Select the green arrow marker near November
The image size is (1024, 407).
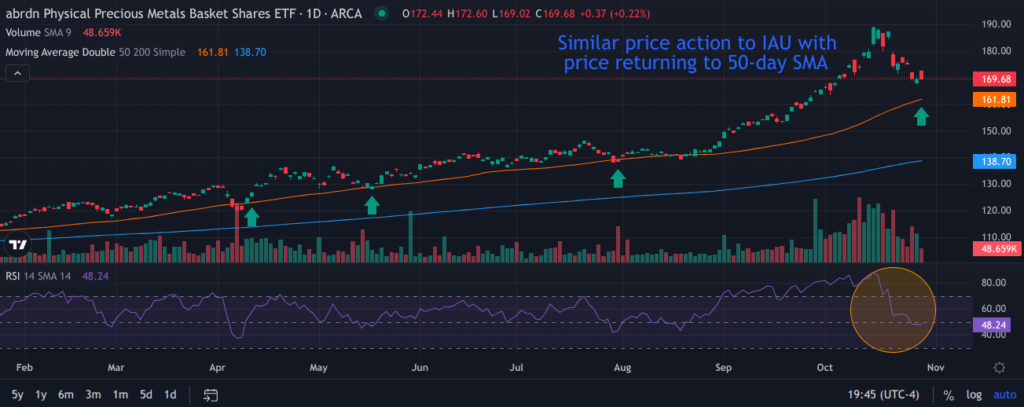point(921,116)
